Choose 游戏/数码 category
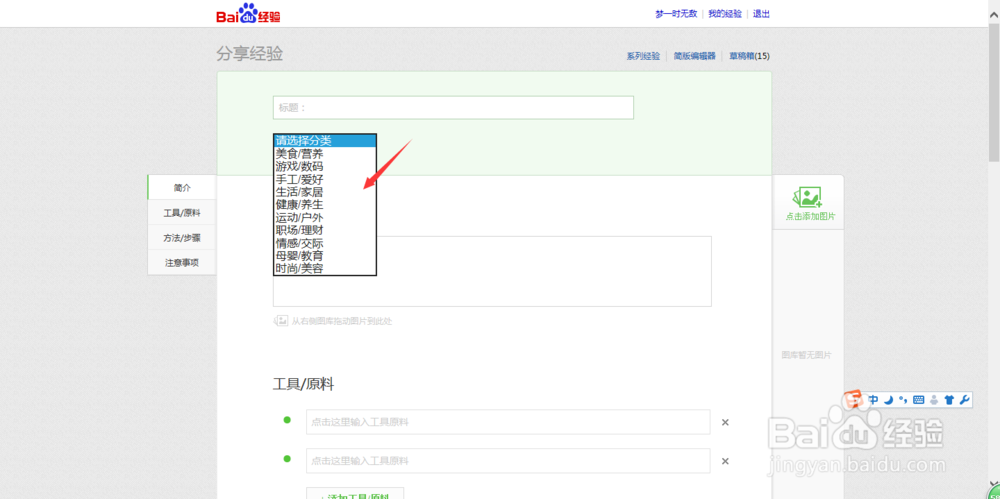 325,167
